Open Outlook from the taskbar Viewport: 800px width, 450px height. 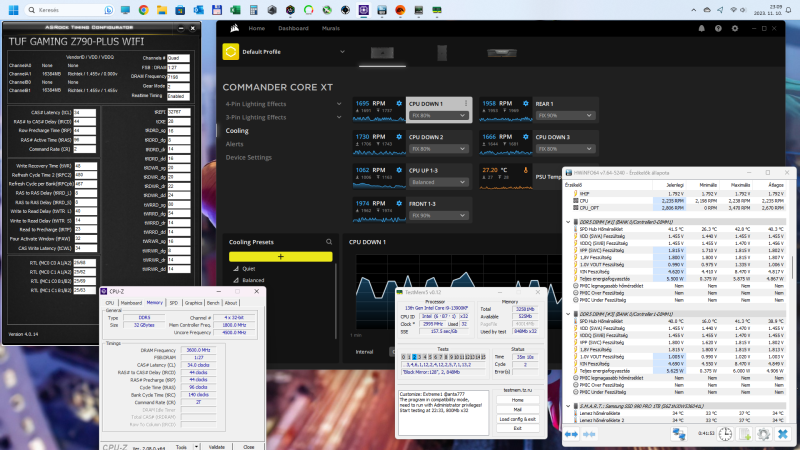pos(198,10)
